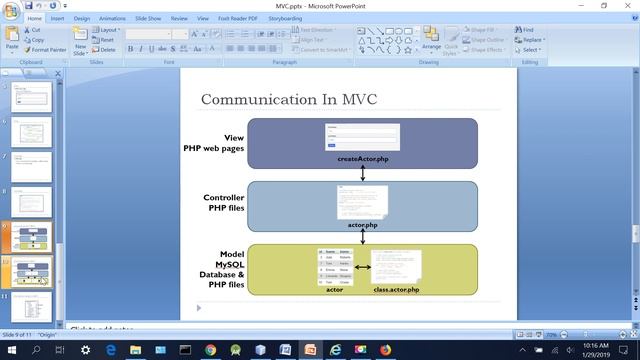
Task: Click the zoom out minus button
Action: coord(564,335)
